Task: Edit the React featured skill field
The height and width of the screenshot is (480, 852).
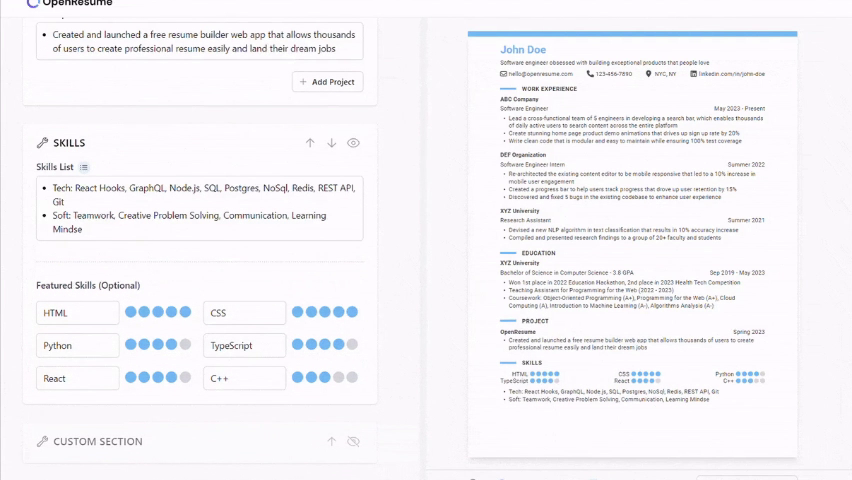Action: coord(78,378)
